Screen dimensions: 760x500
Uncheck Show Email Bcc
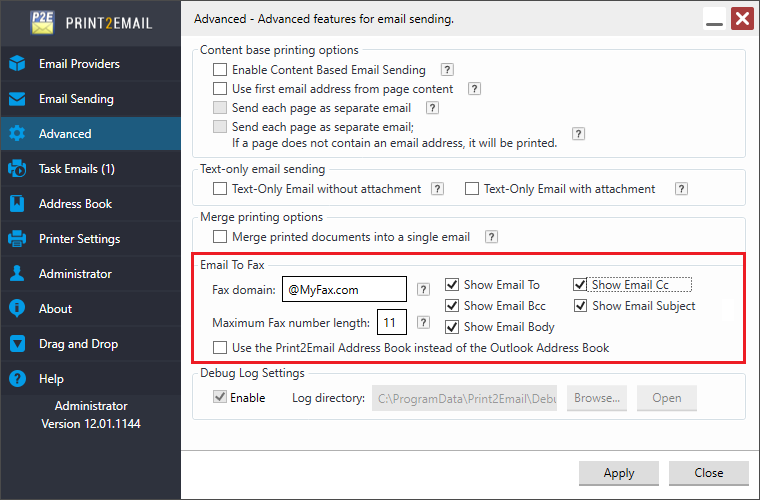pos(452,306)
